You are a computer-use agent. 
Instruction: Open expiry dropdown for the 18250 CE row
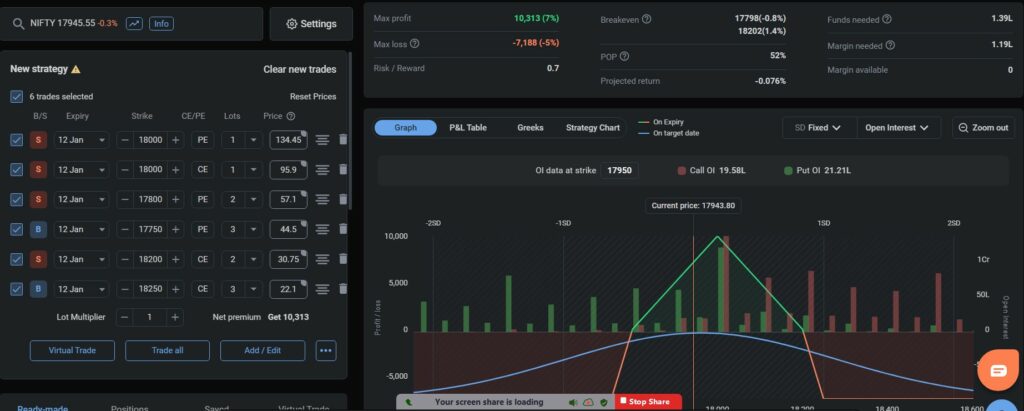point(81,289)
